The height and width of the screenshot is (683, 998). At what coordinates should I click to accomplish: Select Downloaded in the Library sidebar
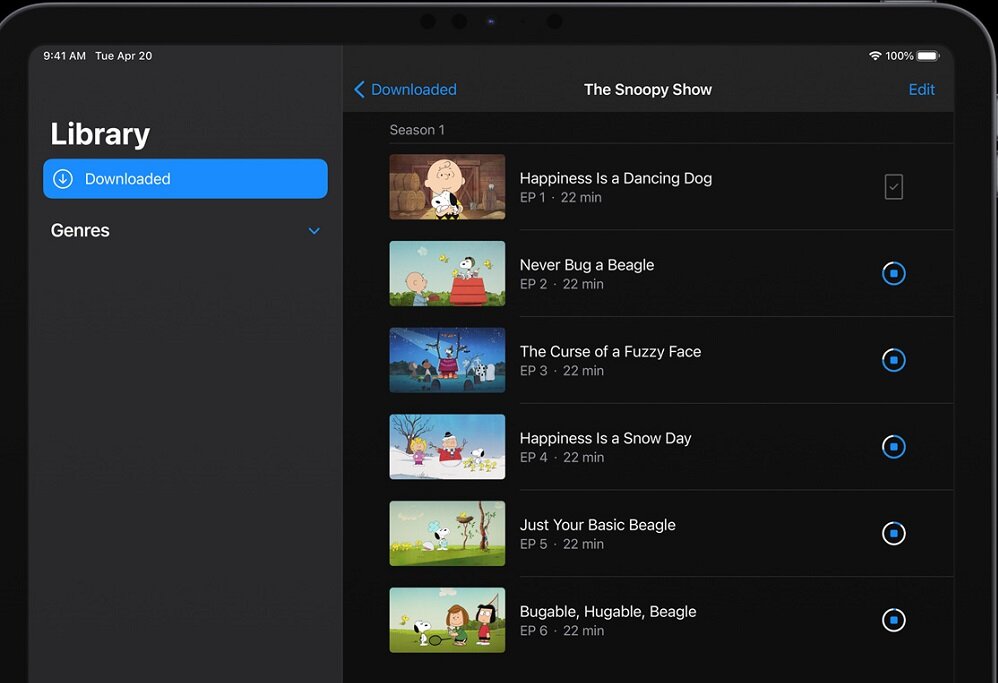tap(185, 179)
